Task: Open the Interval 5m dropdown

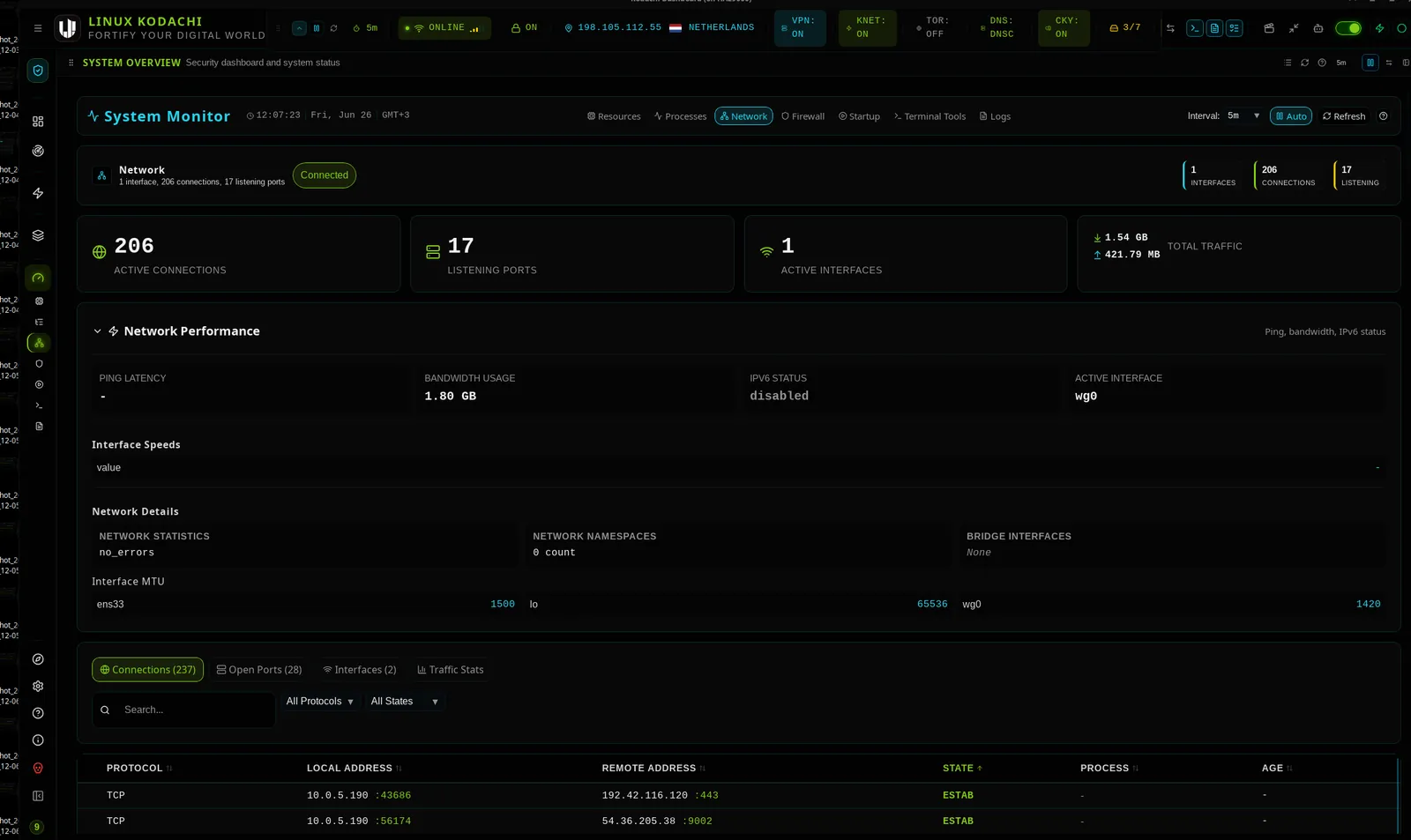Action: pos(1243,116)
